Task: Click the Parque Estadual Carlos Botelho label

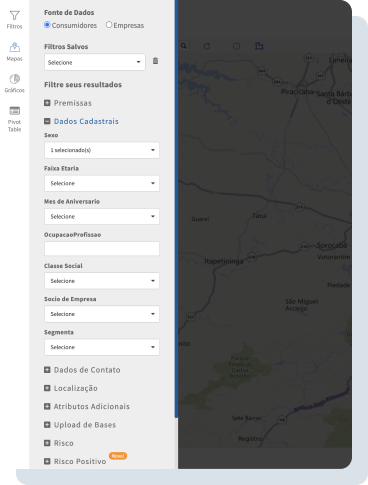Action: [x=240, y=367]
